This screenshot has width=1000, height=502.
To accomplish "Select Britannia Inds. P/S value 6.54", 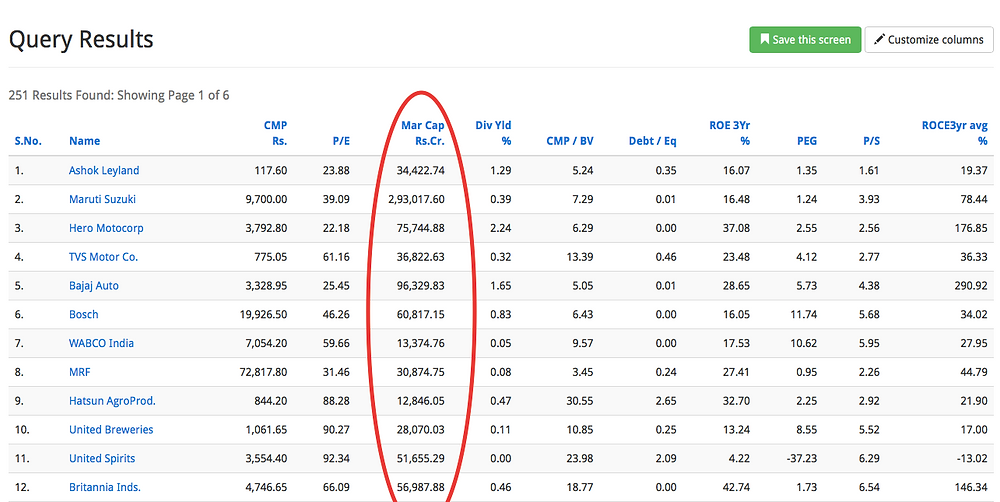I will [869, 487].
